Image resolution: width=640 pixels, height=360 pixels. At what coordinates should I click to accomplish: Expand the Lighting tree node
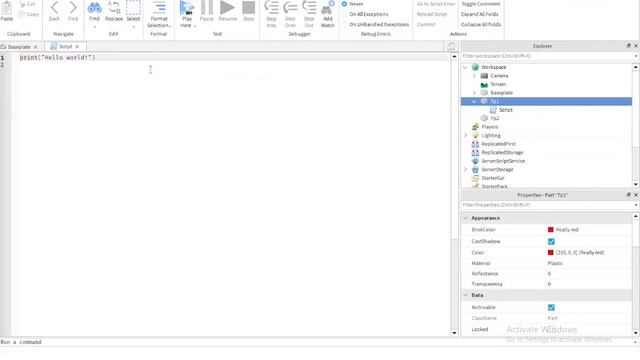point(465,136)
